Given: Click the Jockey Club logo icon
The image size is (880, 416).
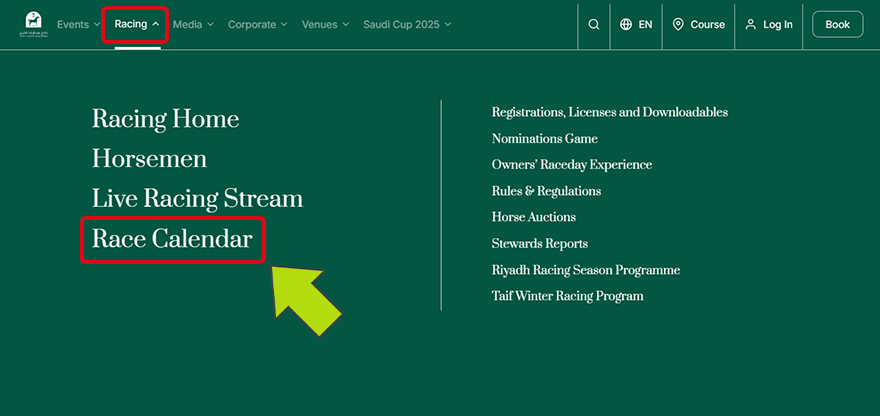Looking at the screenshot, I should 32,24.
